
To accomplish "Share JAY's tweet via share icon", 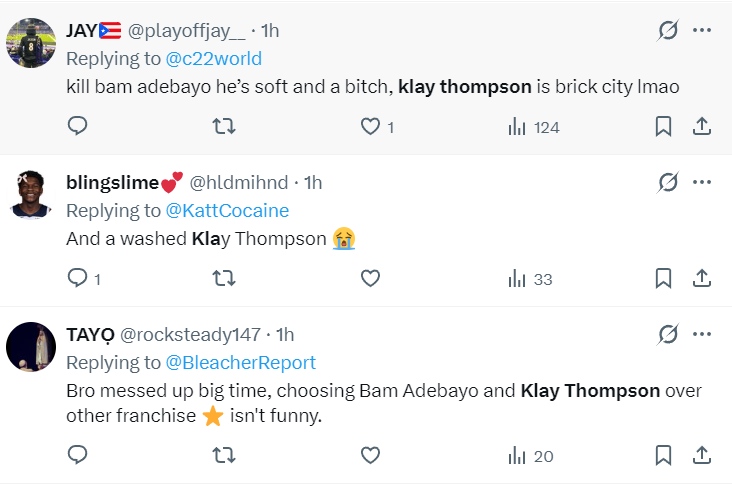I will tap(702, 126).
